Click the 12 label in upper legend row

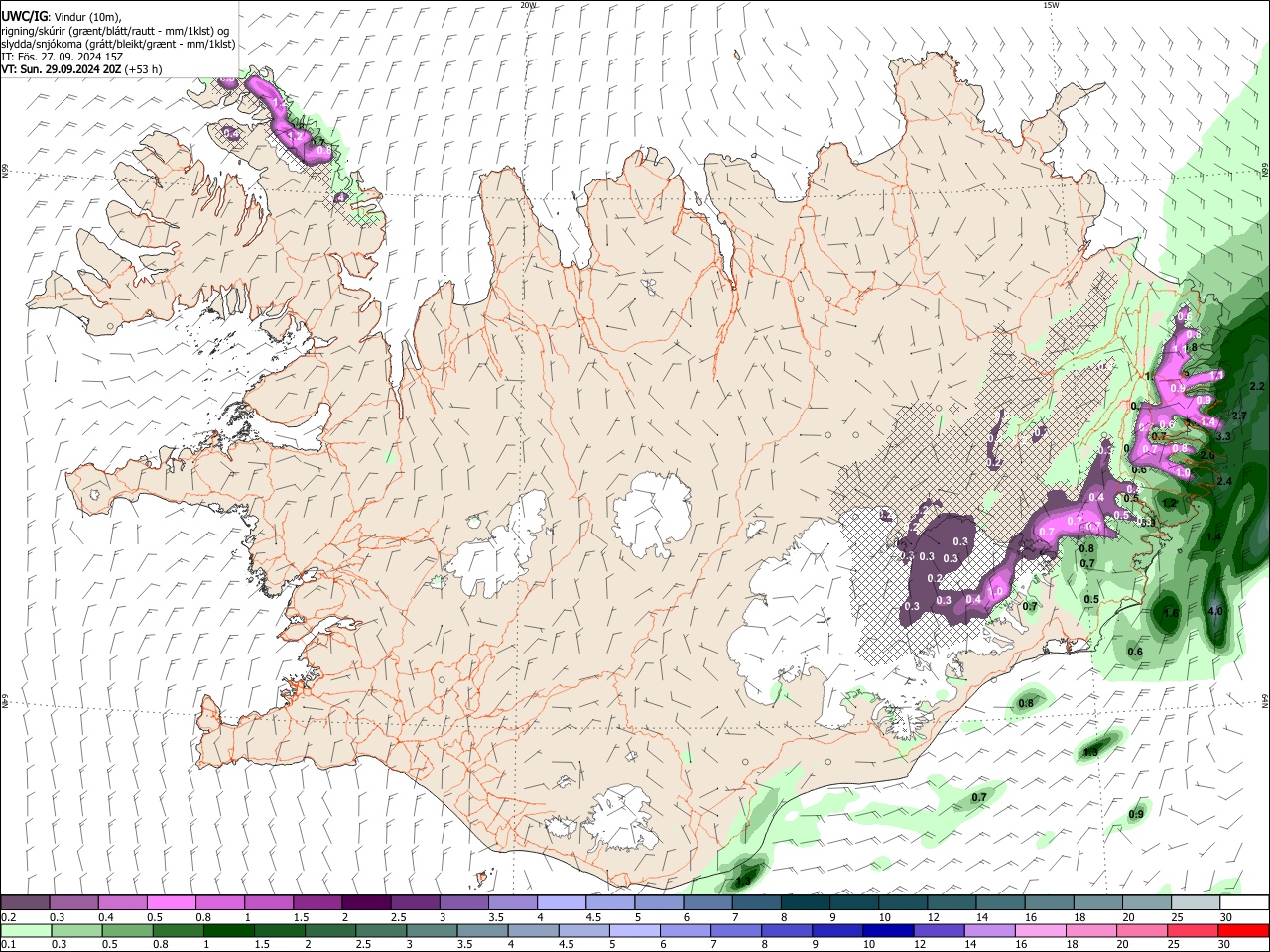click(933, 917)
